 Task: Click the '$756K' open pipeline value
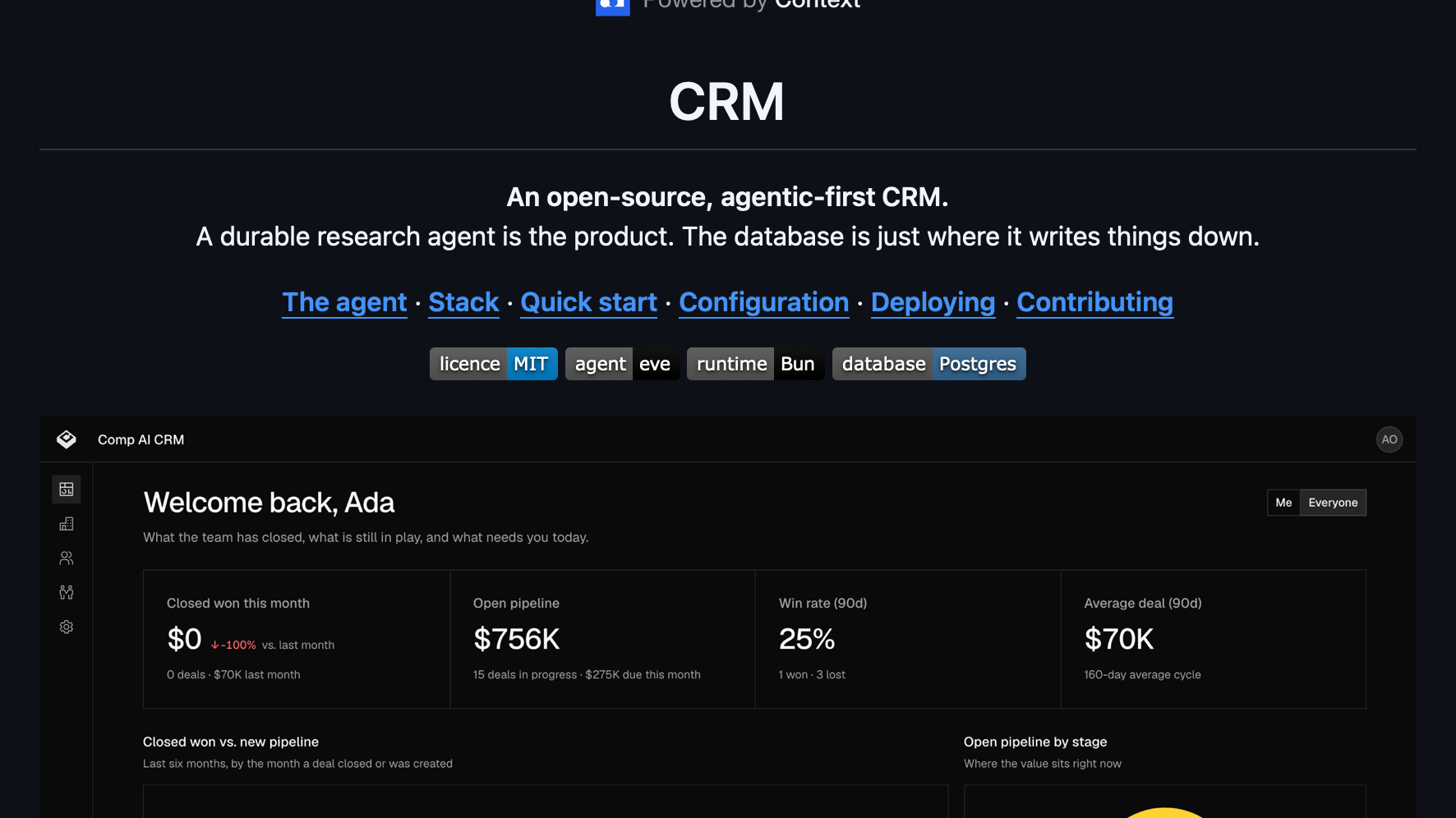(x=517, y=639)
